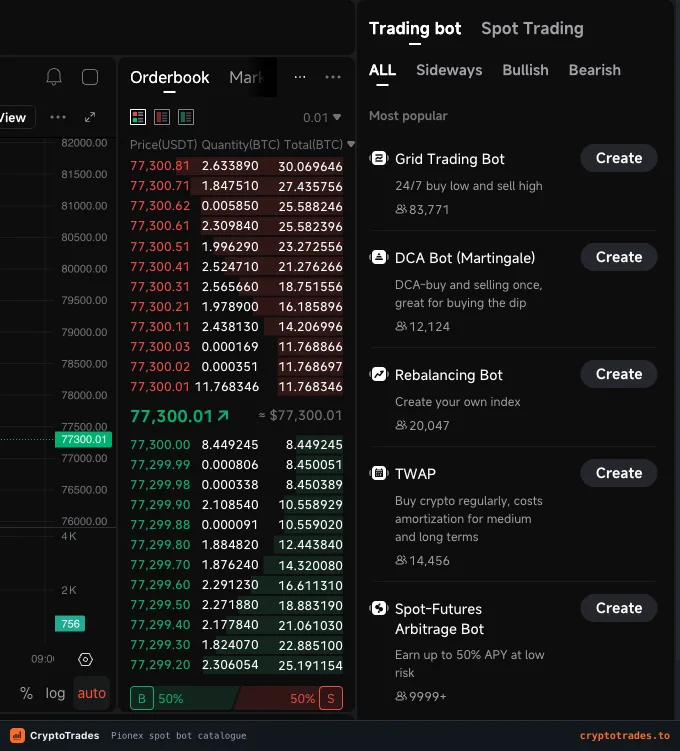Open chart more-options dots next to View
The height and width of the screenshot is (751, 680).
click(x=58, y=117)
